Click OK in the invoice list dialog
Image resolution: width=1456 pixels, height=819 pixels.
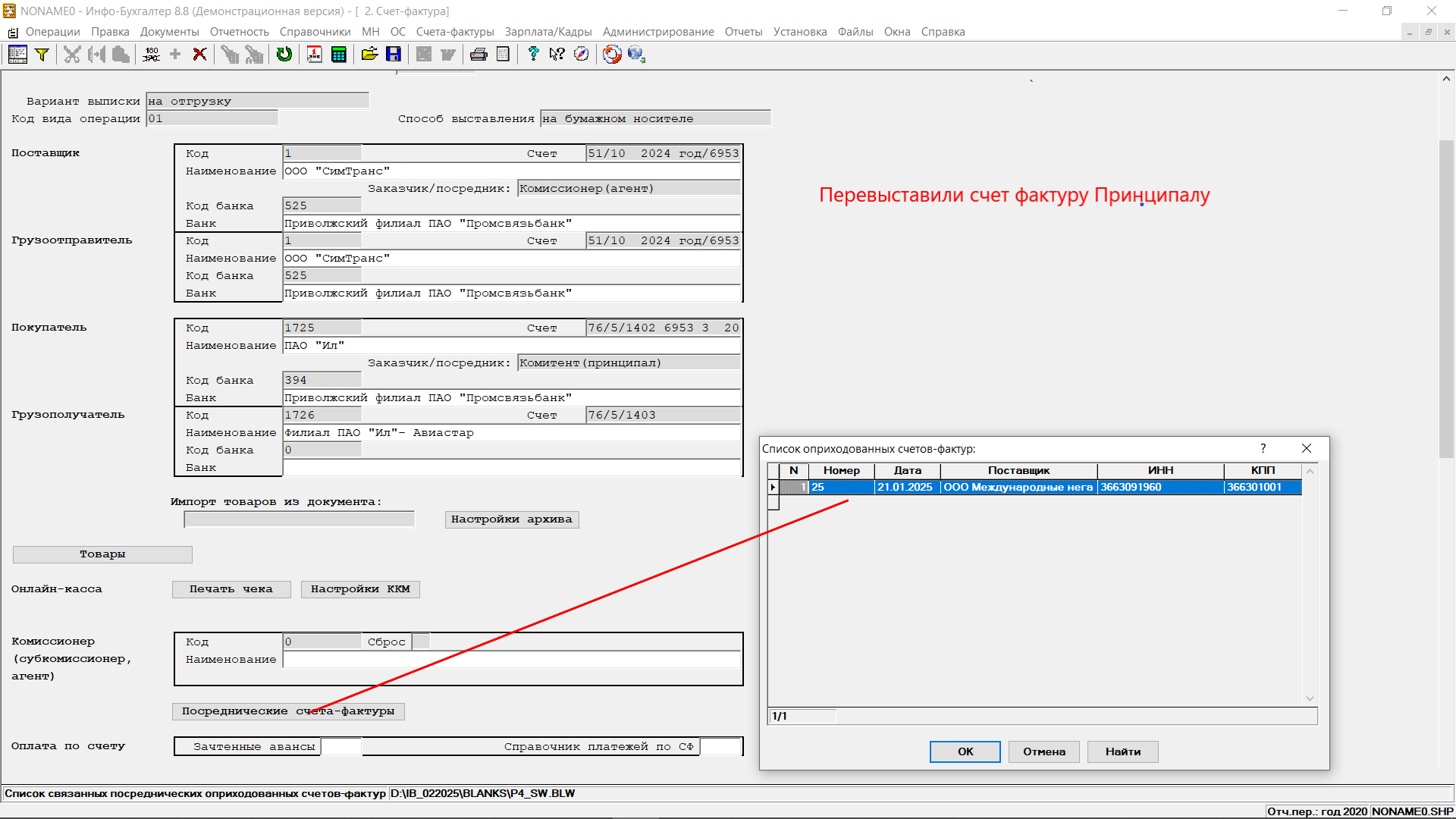[x=965, y=752]
